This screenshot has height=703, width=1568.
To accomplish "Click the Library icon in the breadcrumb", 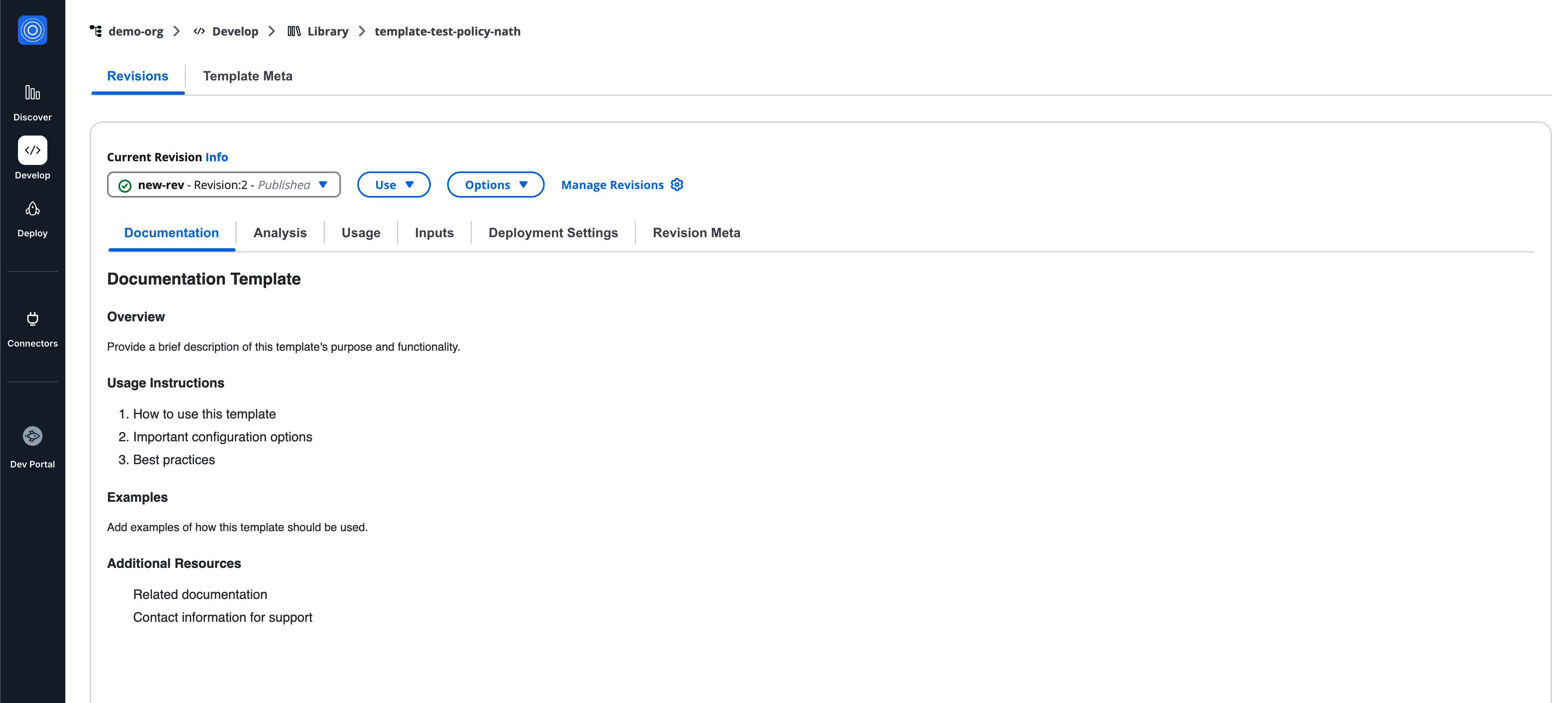I will click(x=294, y=31).
